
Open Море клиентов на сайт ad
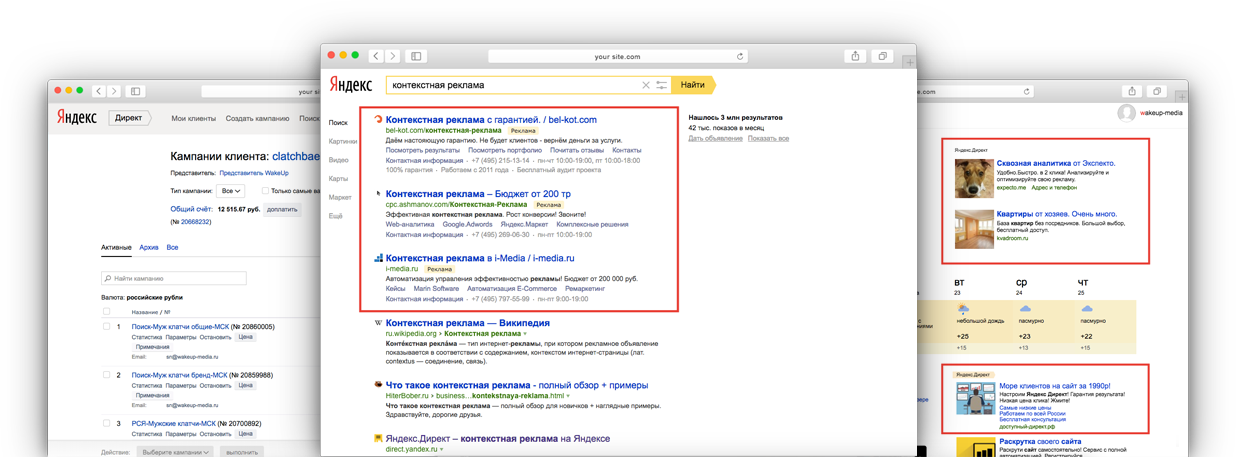(1055, 385)
